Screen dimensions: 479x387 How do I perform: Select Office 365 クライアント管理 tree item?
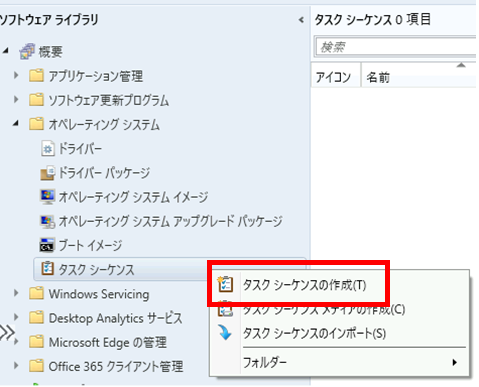(x=116, y=367)
